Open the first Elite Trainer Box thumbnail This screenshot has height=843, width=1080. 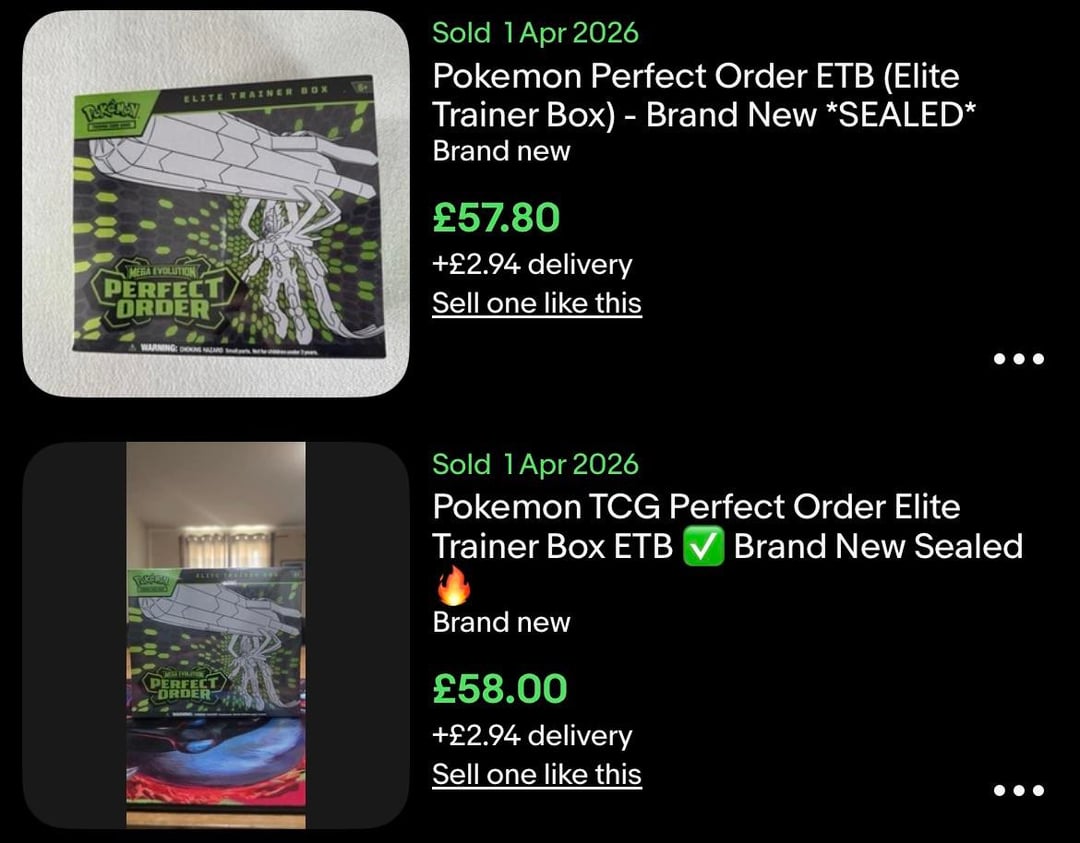tap(216, 204)
